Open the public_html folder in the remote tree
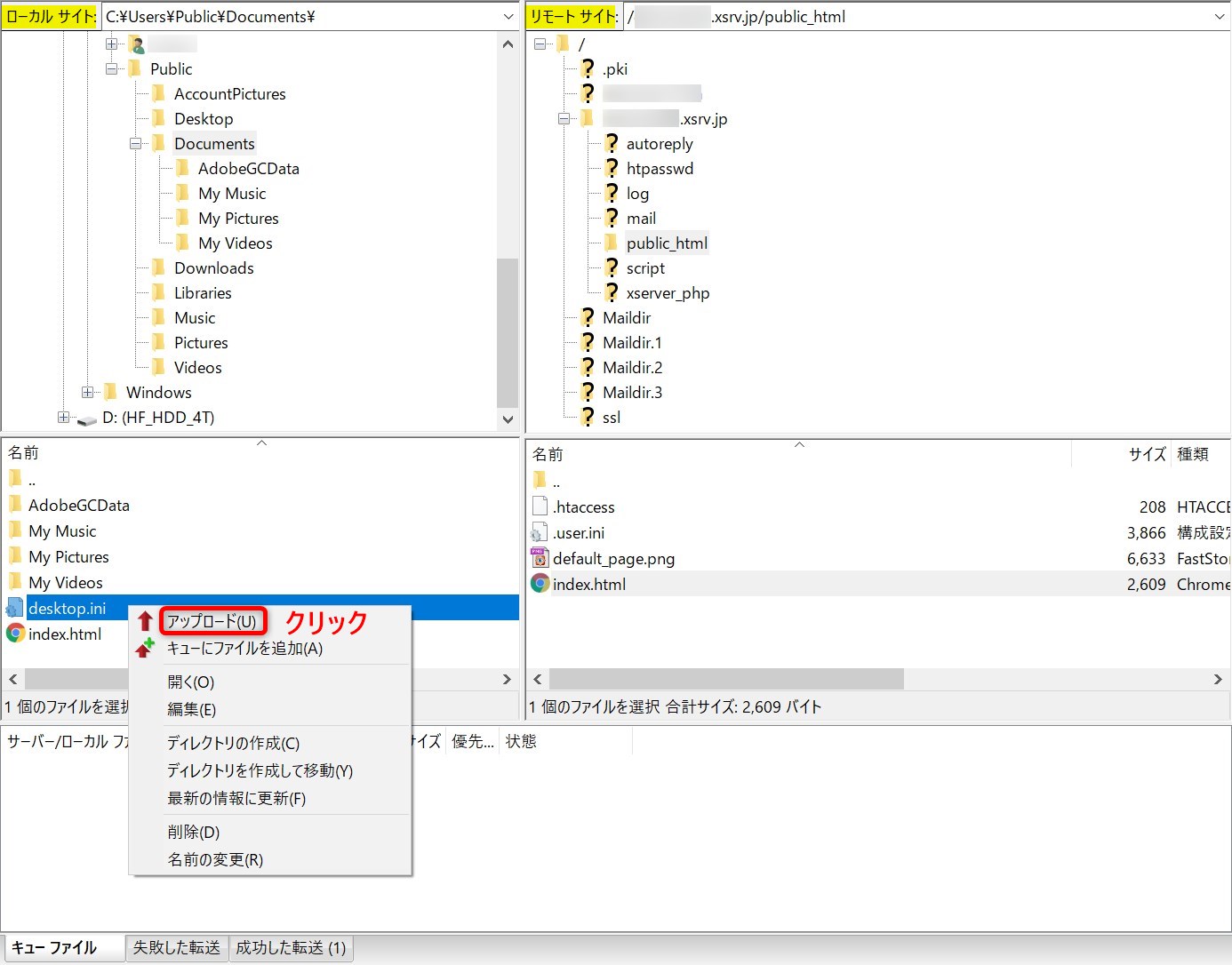Image resolution: width=1232 pixels, height=965 pixels. (x=667, y=243)
